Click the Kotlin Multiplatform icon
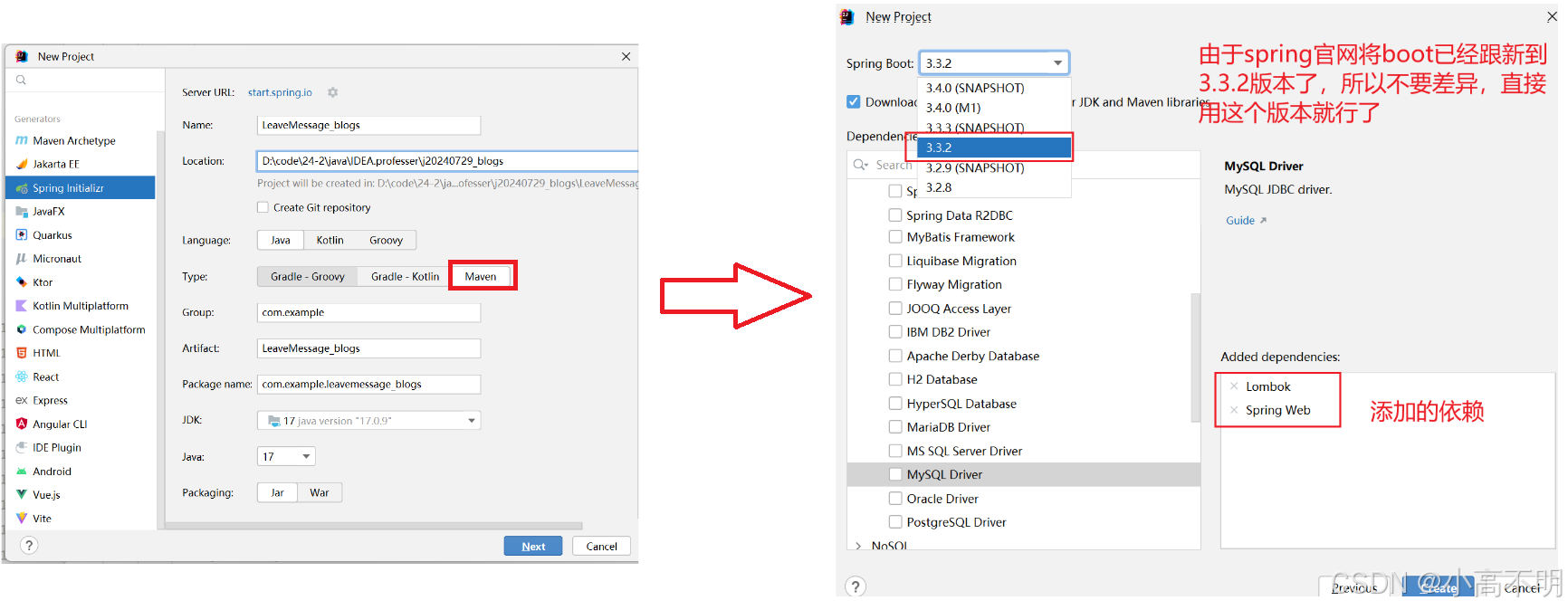1568x610 pixels. click(x=22, y=306)
